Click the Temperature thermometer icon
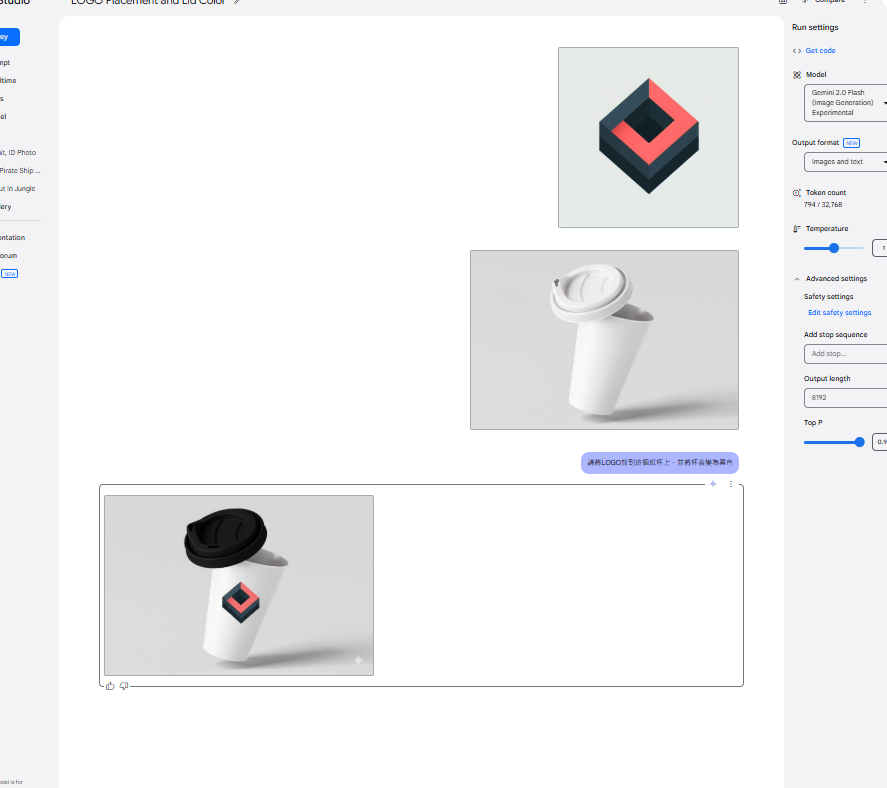The image size is (887, 788). (x=796, y=229)
